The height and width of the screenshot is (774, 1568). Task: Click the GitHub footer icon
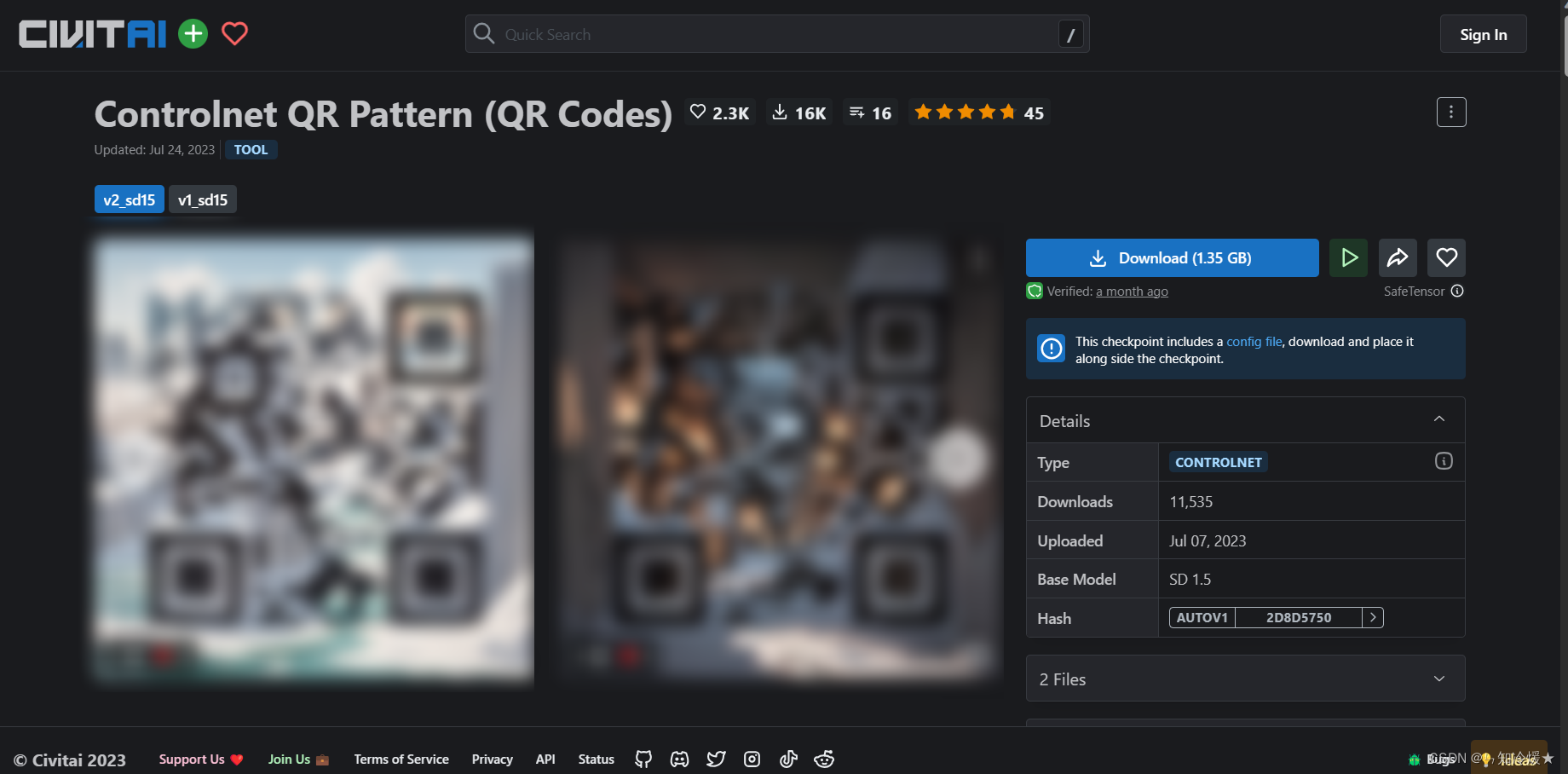(x=643, y=759)
